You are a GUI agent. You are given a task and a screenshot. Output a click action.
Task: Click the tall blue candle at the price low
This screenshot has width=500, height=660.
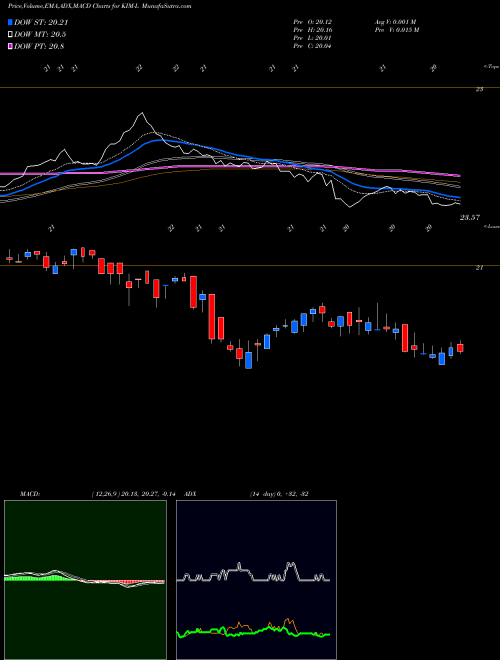(x=249, y=360)
